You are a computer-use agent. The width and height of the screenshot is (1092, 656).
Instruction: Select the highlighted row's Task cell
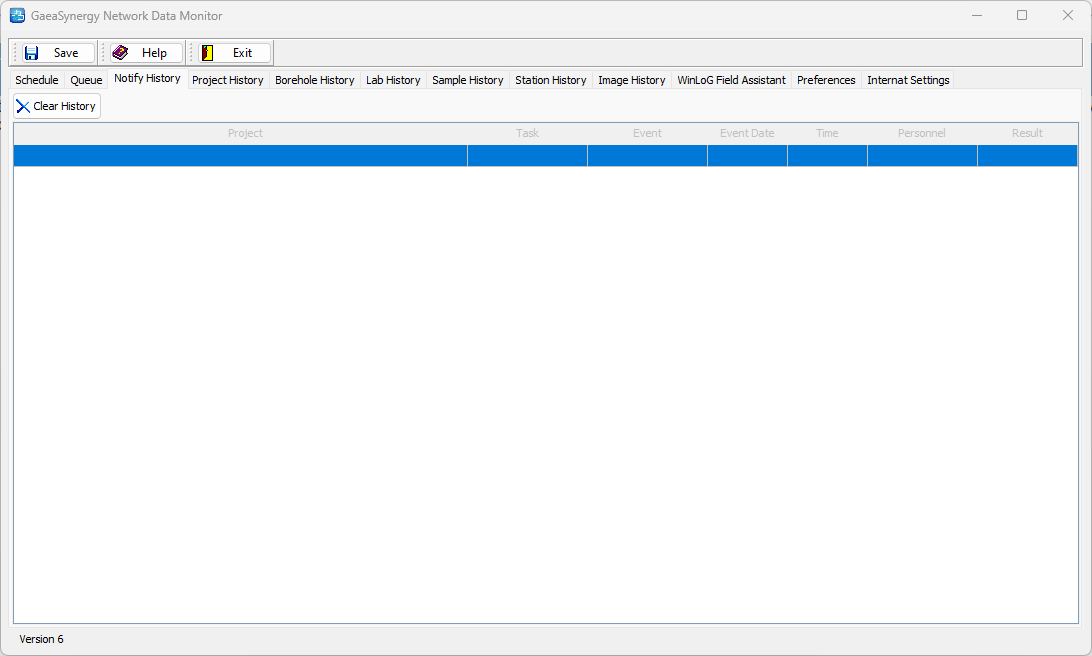527,155
